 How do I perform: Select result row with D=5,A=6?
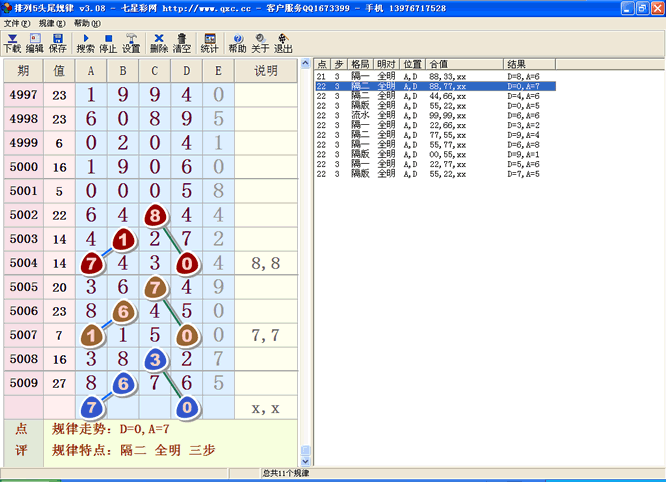click(435, 164)
